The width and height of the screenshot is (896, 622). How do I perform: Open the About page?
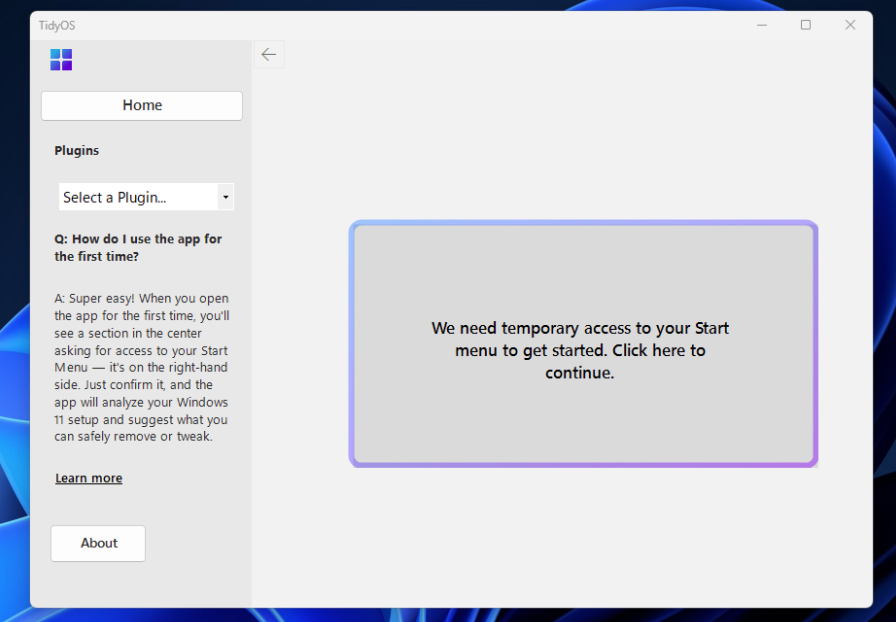pos(98,543)
